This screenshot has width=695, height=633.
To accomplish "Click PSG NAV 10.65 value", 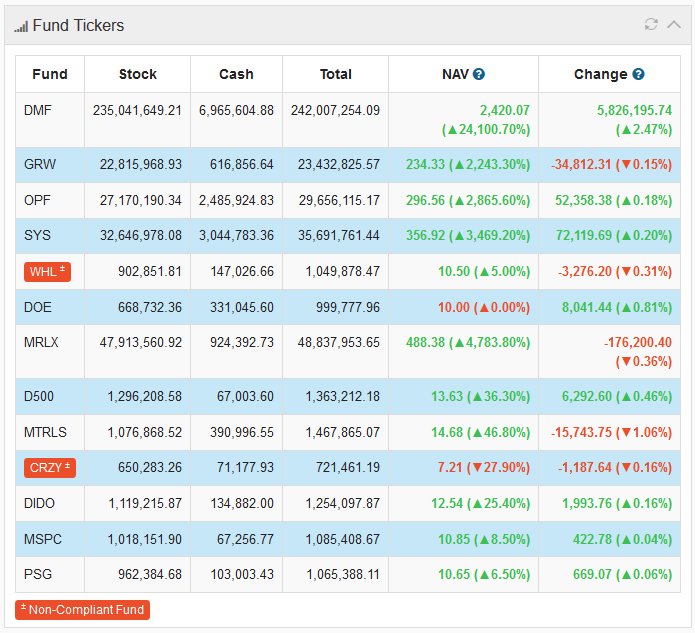I will (x=454, y=575).
